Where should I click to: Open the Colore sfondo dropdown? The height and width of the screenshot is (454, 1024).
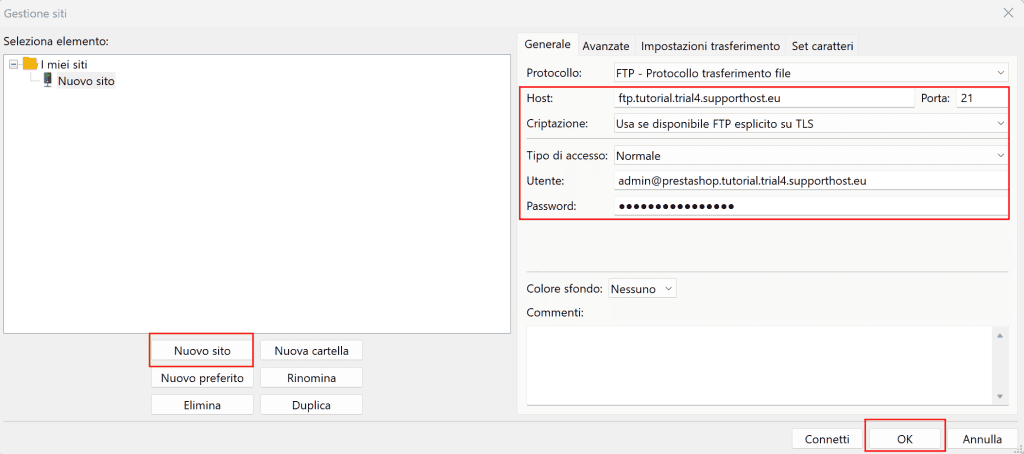[x=642, y=288]
